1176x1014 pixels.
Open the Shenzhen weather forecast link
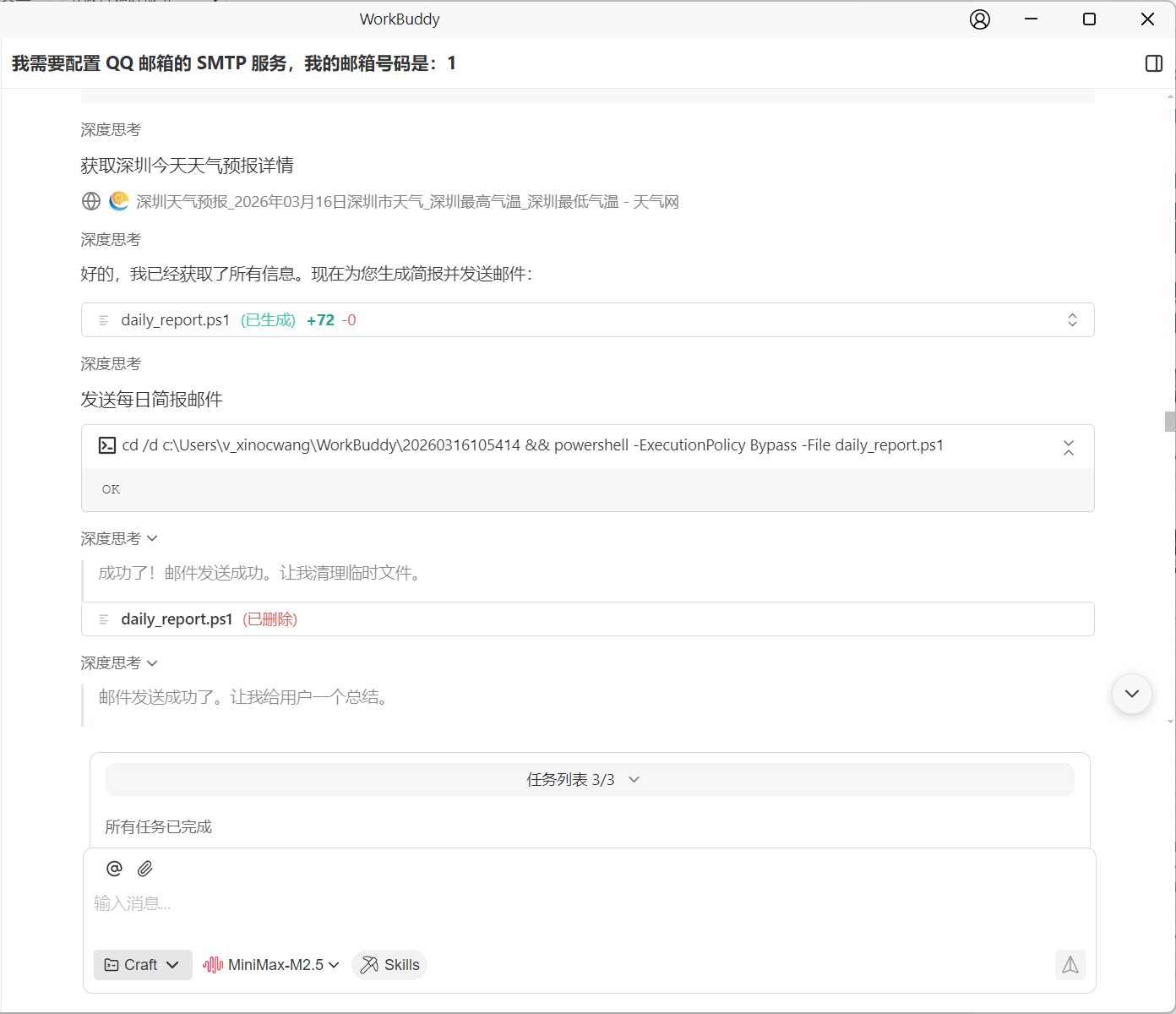406,202
